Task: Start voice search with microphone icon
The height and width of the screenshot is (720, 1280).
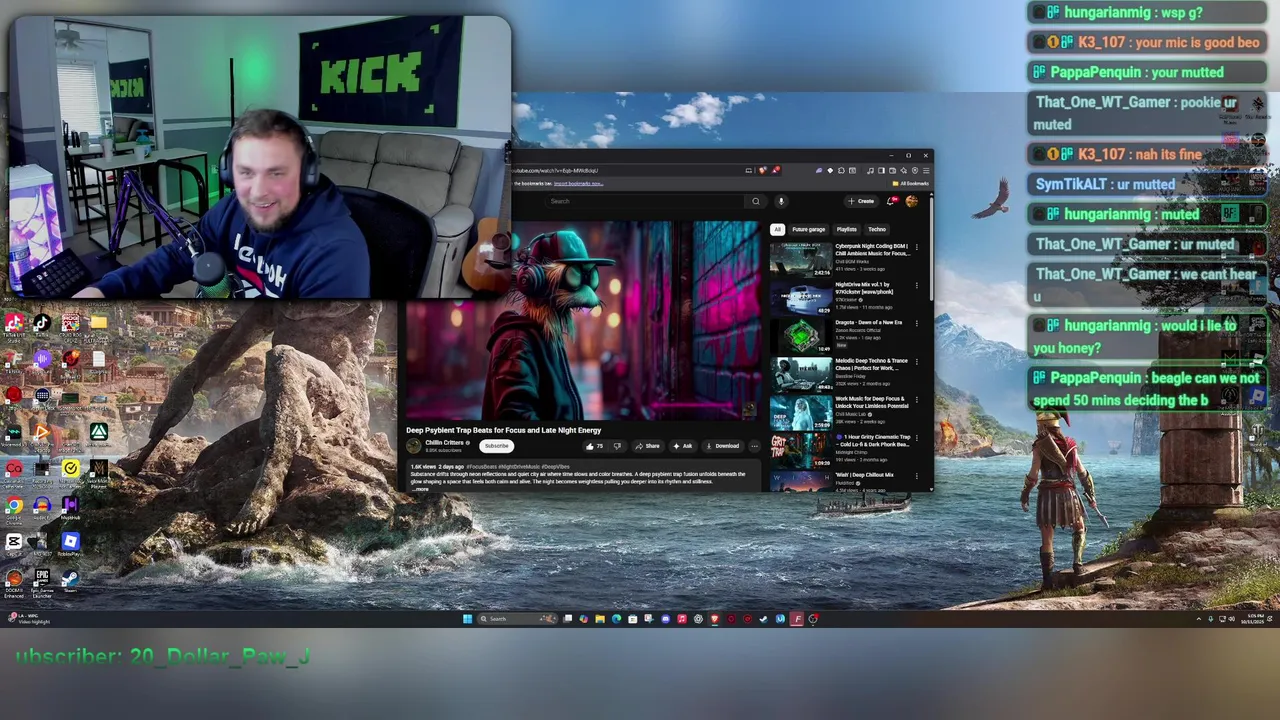Action: (x=781, y=201)
